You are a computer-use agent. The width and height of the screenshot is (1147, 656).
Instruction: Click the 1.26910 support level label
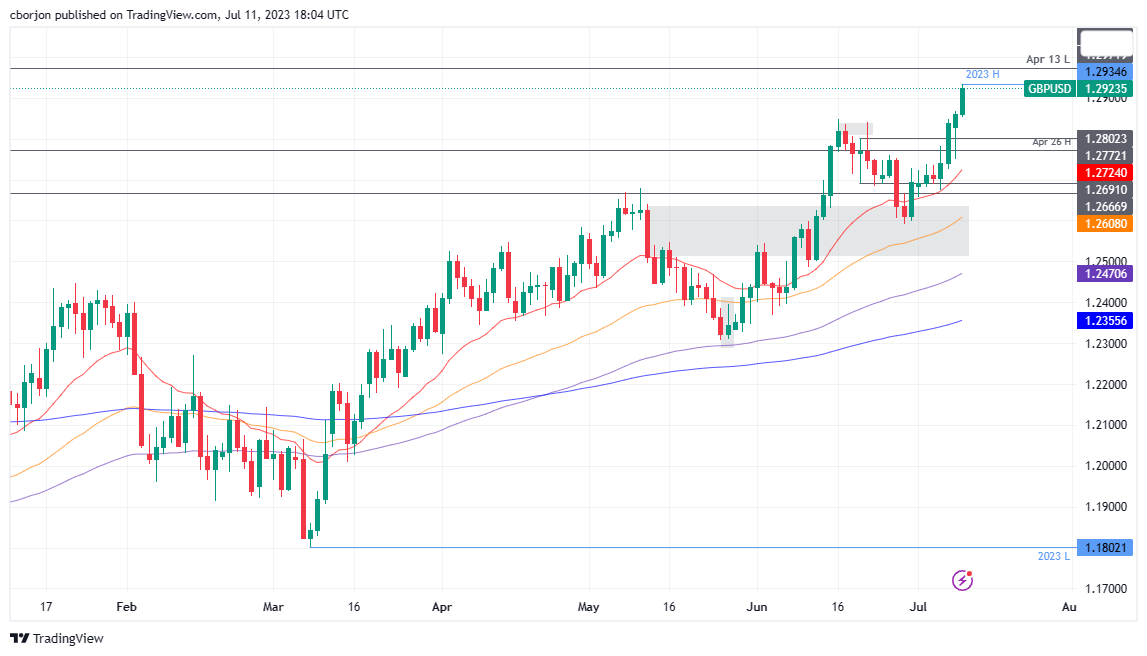coord(1104,189)
